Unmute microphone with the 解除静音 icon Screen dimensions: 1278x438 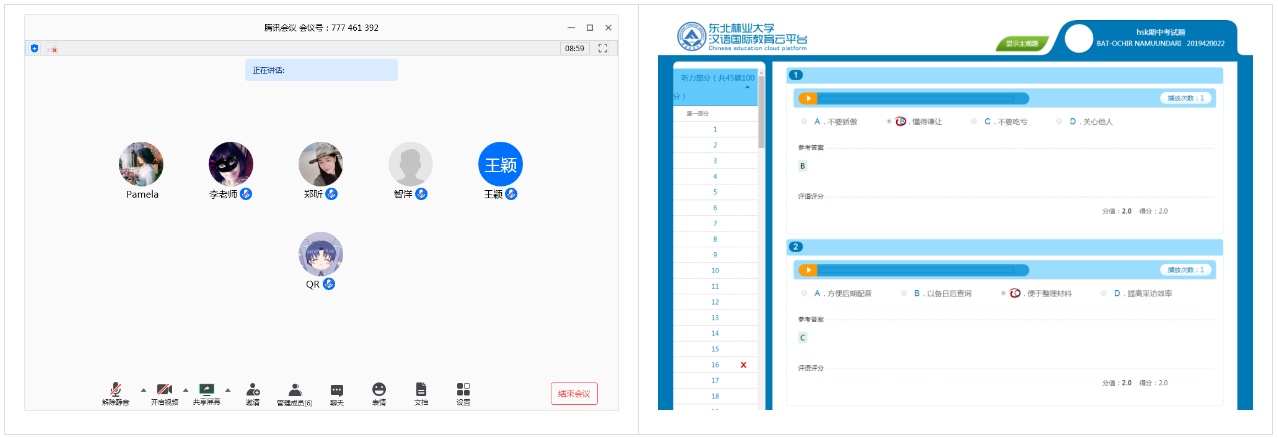[x=115, y=391]
